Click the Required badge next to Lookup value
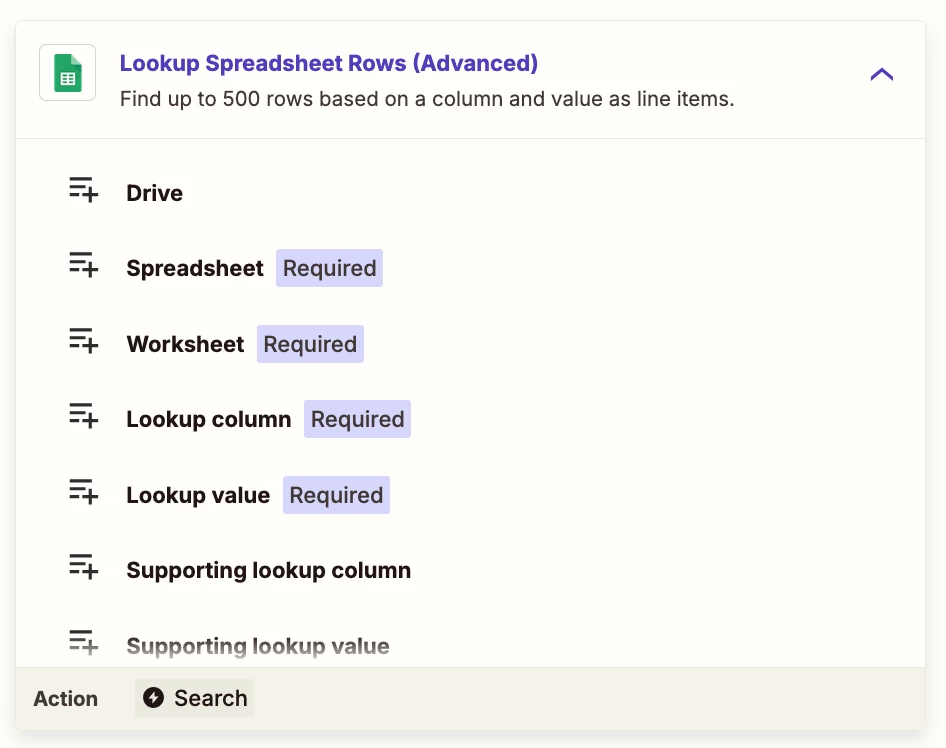 click(336, 495)
